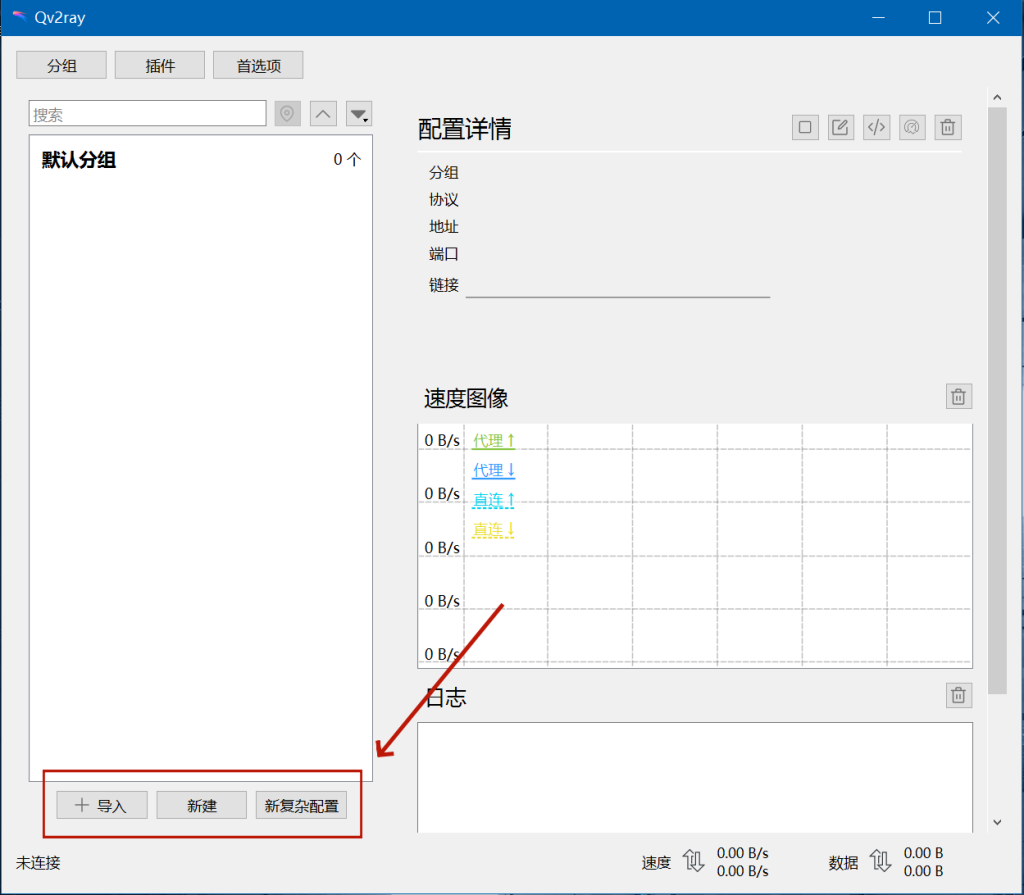Click the 数据 up/down arrows icon

[x=880, y=861]
